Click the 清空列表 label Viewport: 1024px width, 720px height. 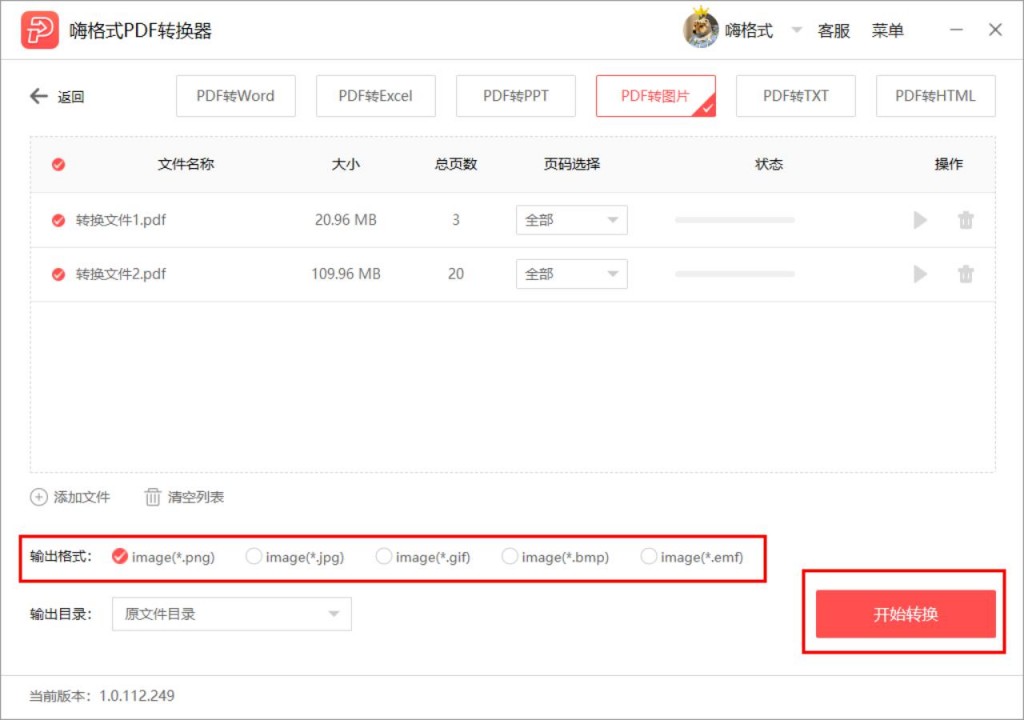pos(196,497)
